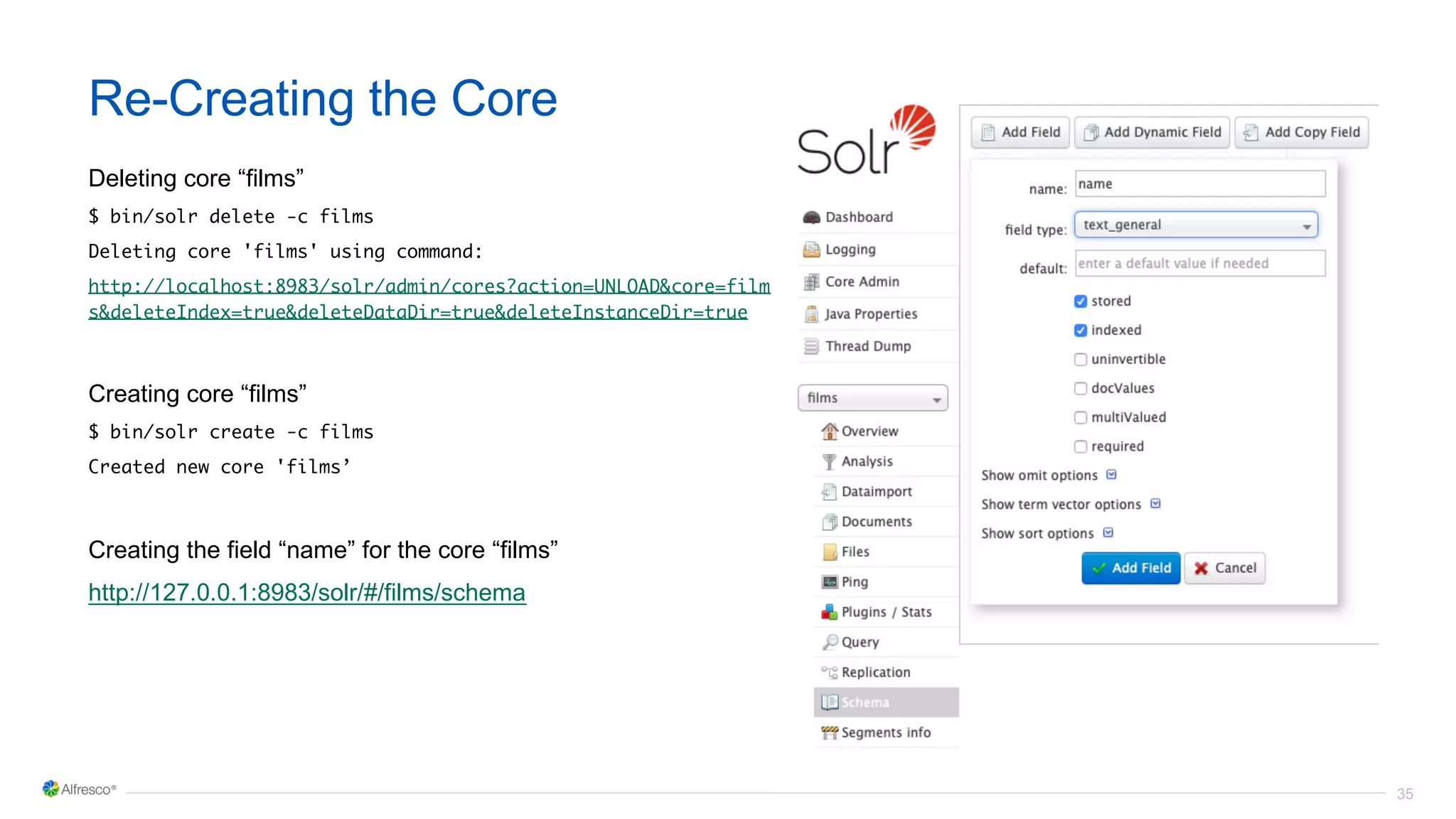
Task: Select Add Copy Field
Action: coord(1302,132)
